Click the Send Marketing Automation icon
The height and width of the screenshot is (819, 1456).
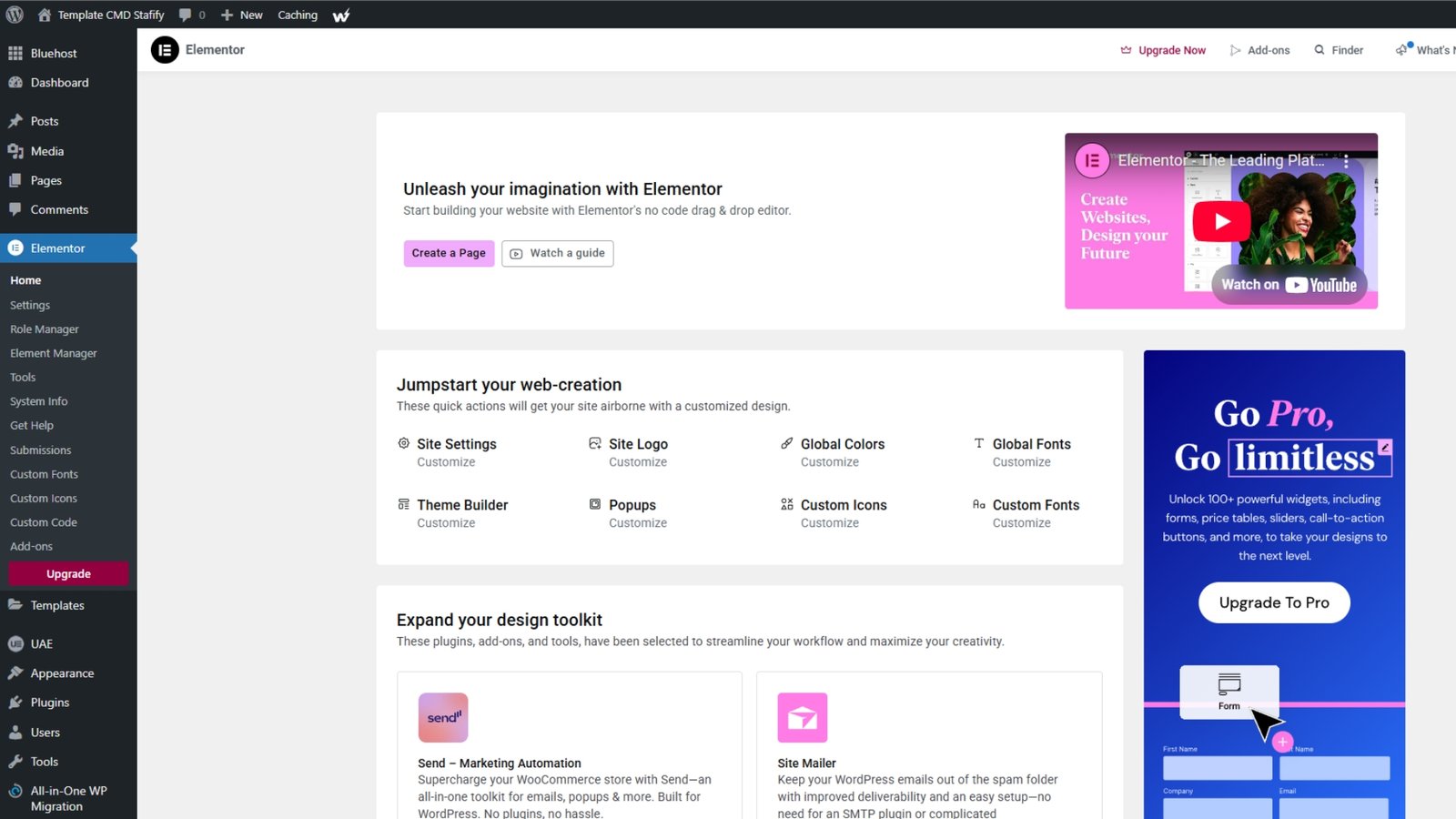tap(443, 718)
